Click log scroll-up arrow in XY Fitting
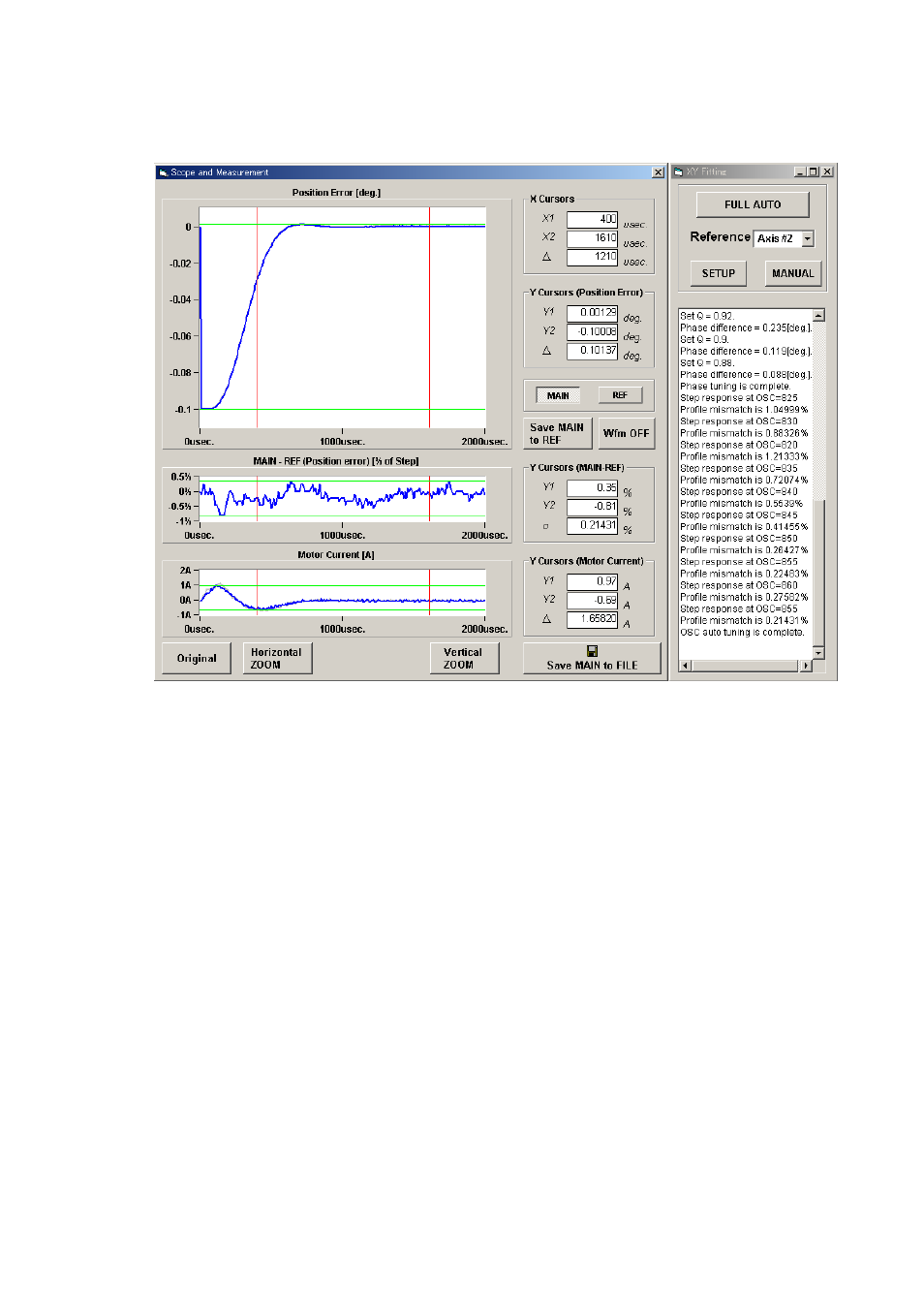This screenshot has height=1308, width=924. [x=818, y=315]
